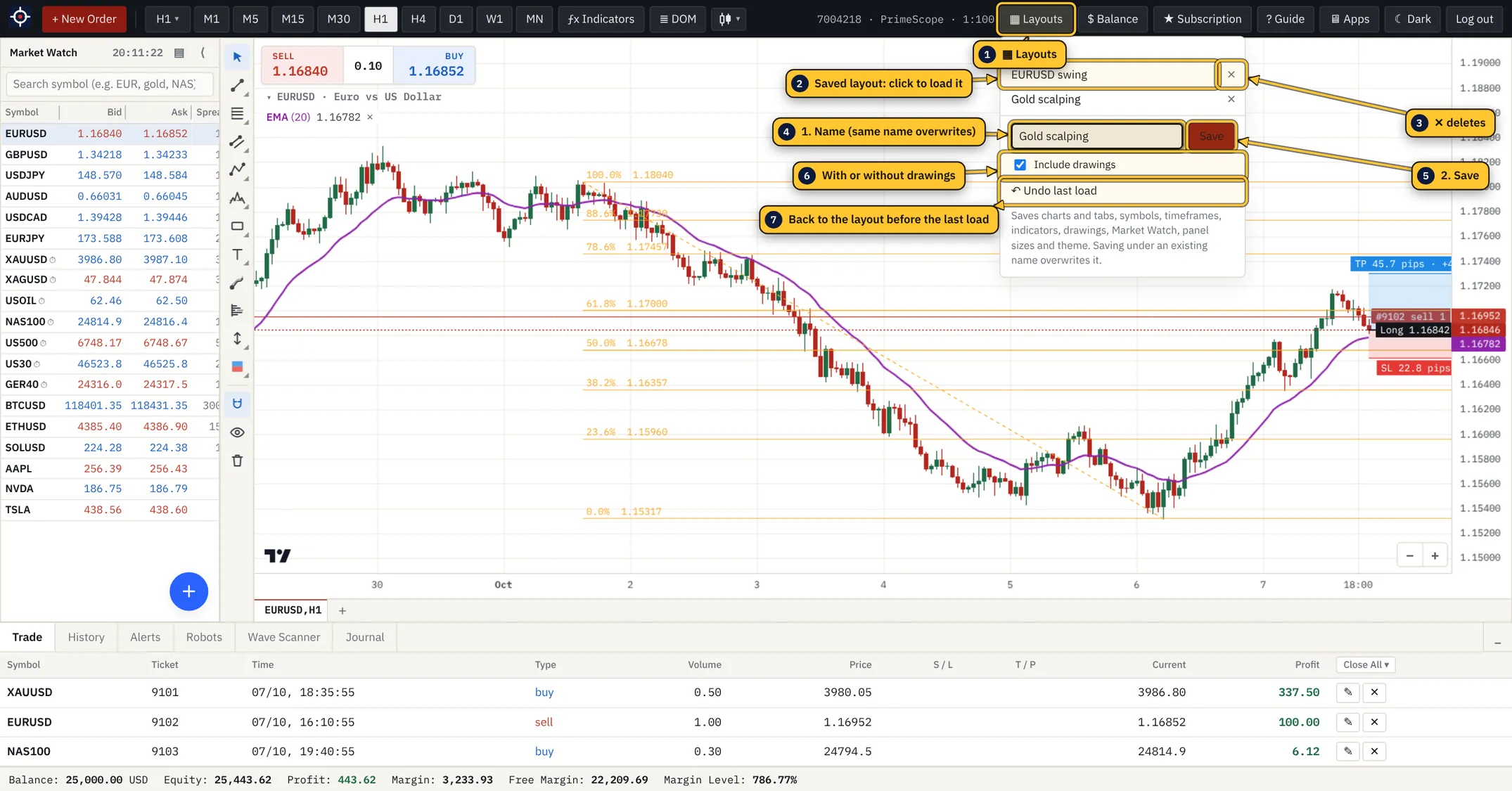Select the text annotation tool
The height and width of the screenshot is (791, 1512).
[x=238, y=255]
